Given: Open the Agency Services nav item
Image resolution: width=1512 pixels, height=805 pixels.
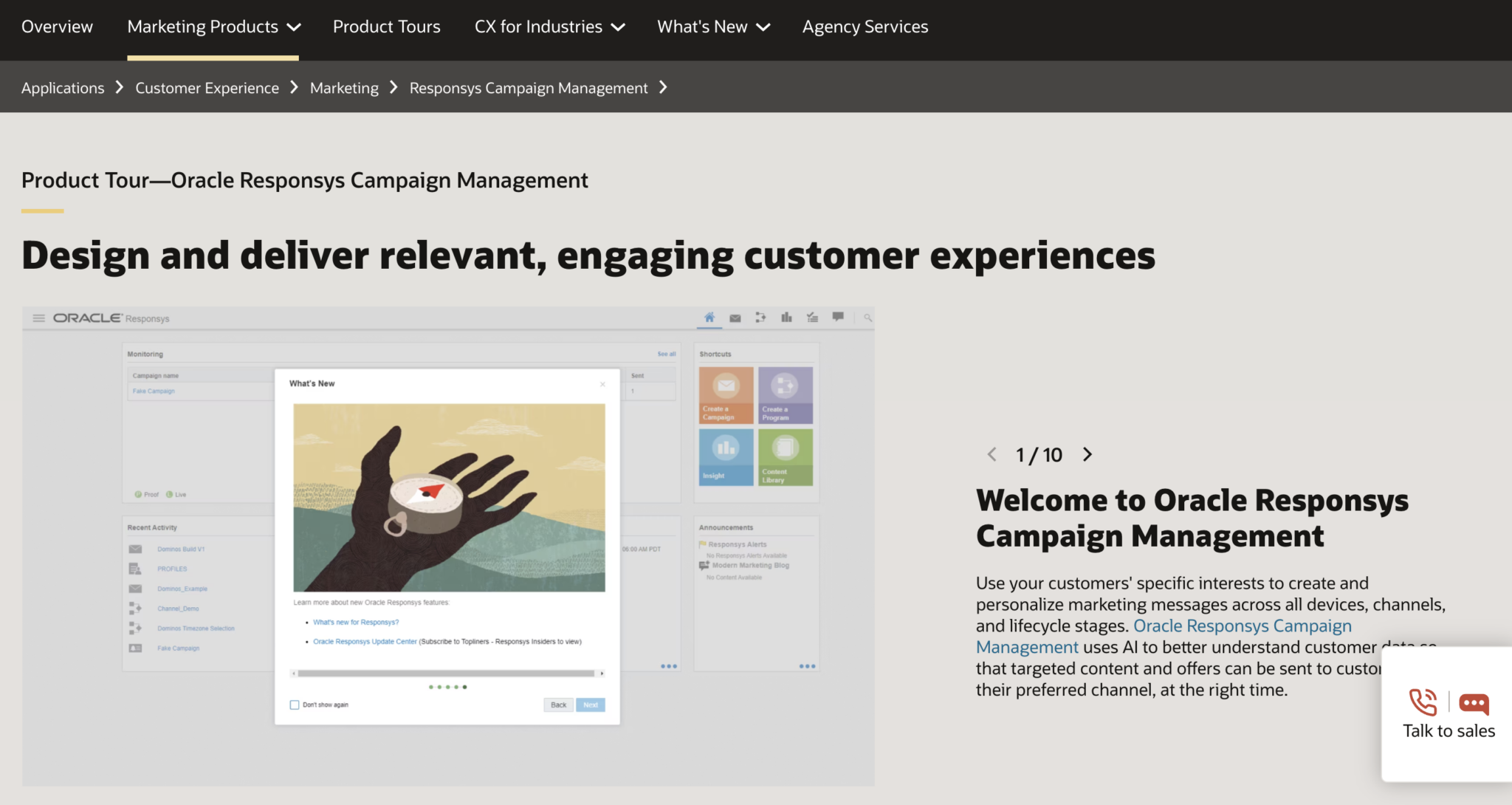Looking at the screenshot, I should 865,27.
